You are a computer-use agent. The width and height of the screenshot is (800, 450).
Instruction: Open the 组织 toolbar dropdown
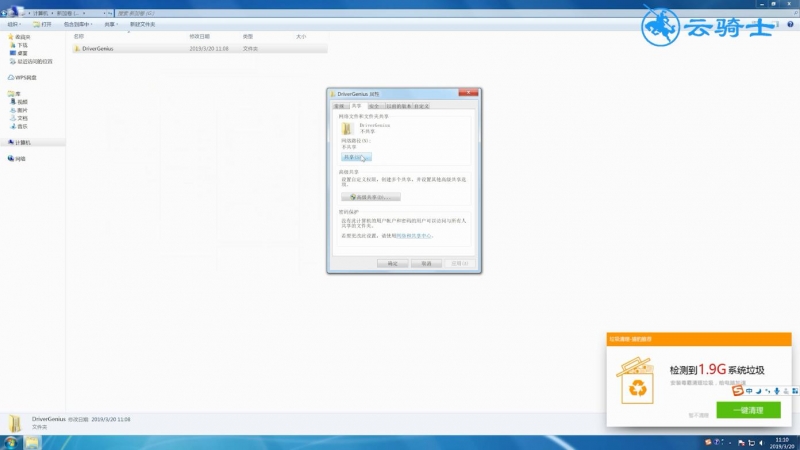click(x=14, y=24)
